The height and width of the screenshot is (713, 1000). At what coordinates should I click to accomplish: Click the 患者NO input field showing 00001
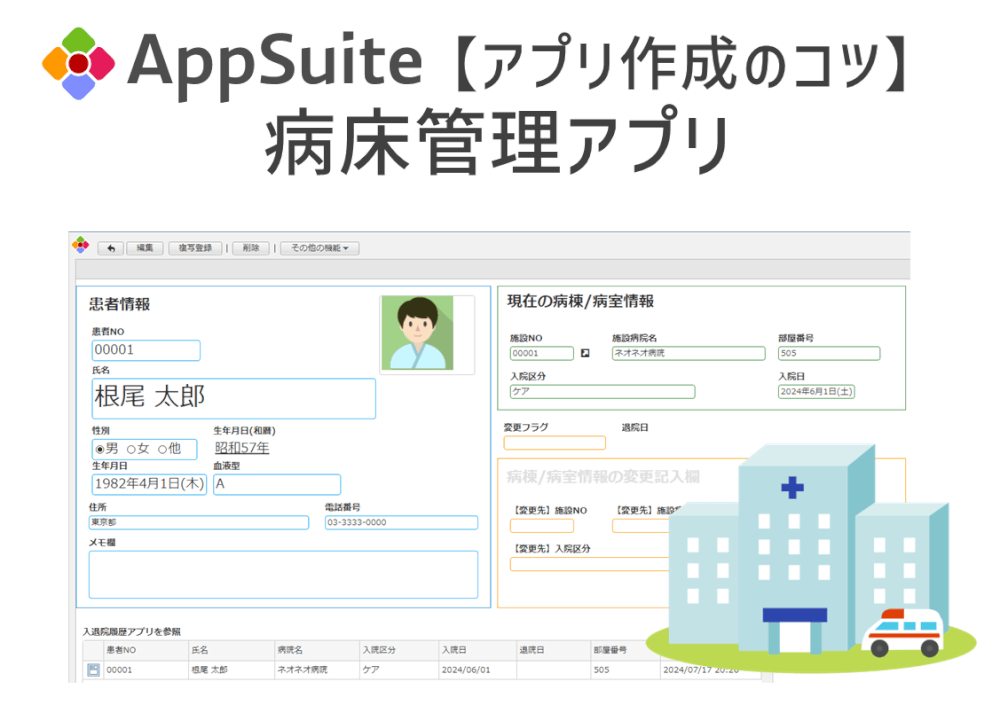145,350
